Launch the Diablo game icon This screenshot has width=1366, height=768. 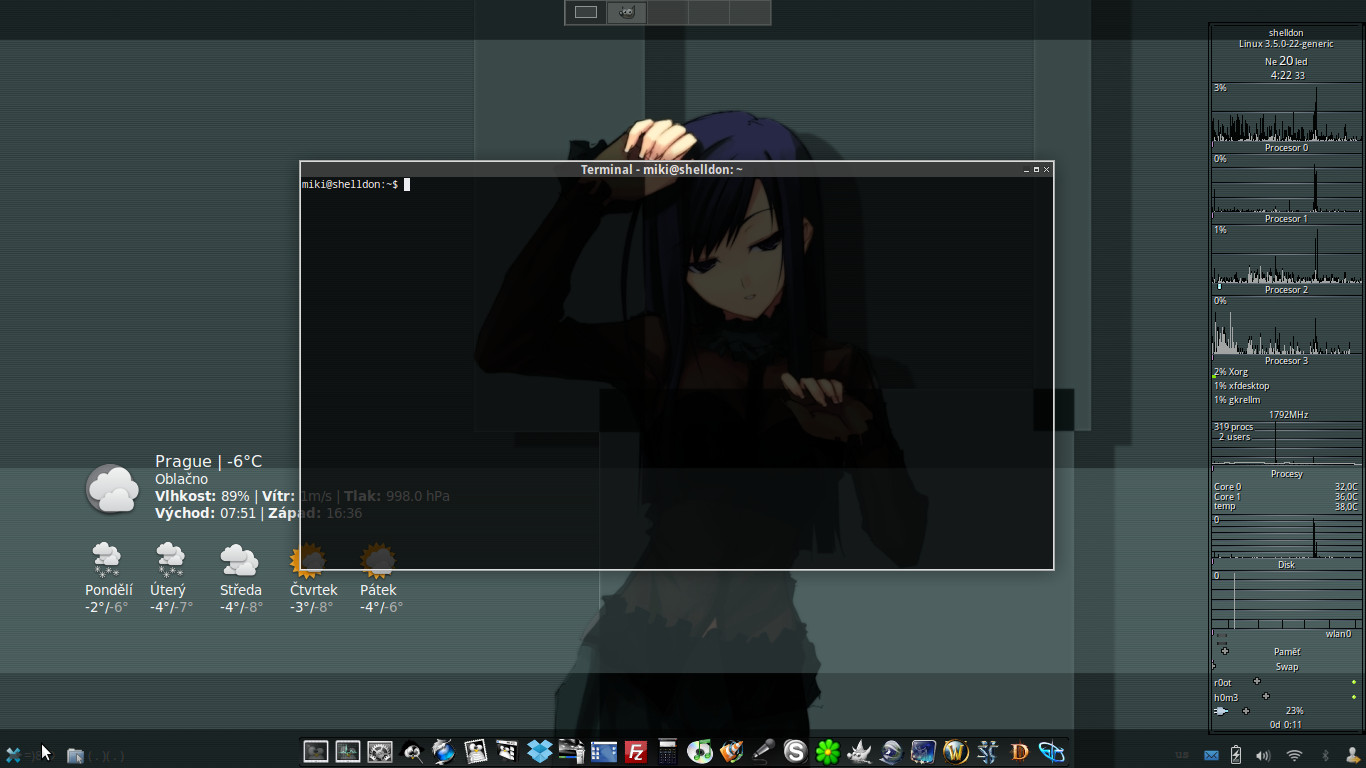click(x=1019, y=751)
